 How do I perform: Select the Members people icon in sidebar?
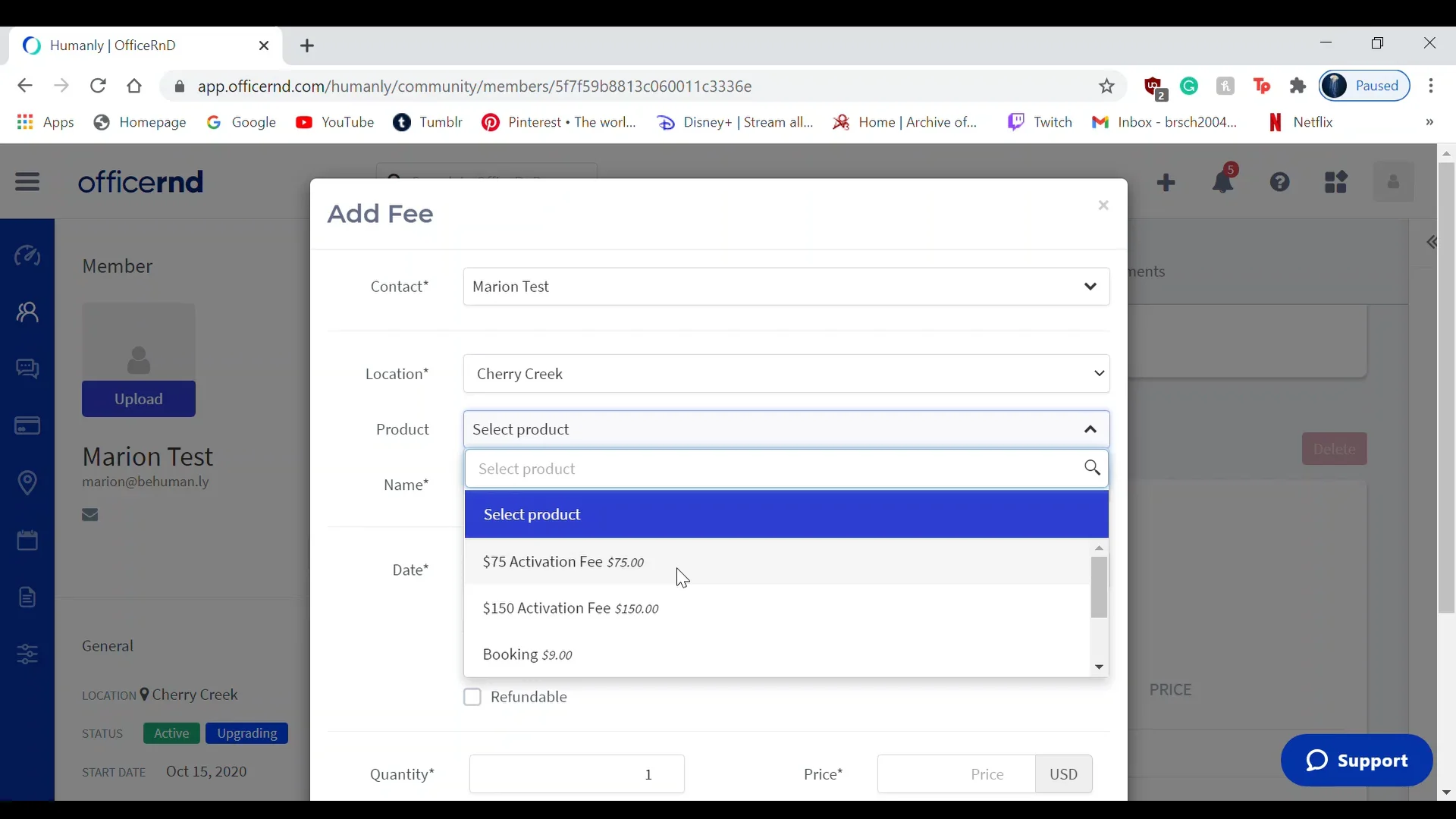(x=27, y=312)
